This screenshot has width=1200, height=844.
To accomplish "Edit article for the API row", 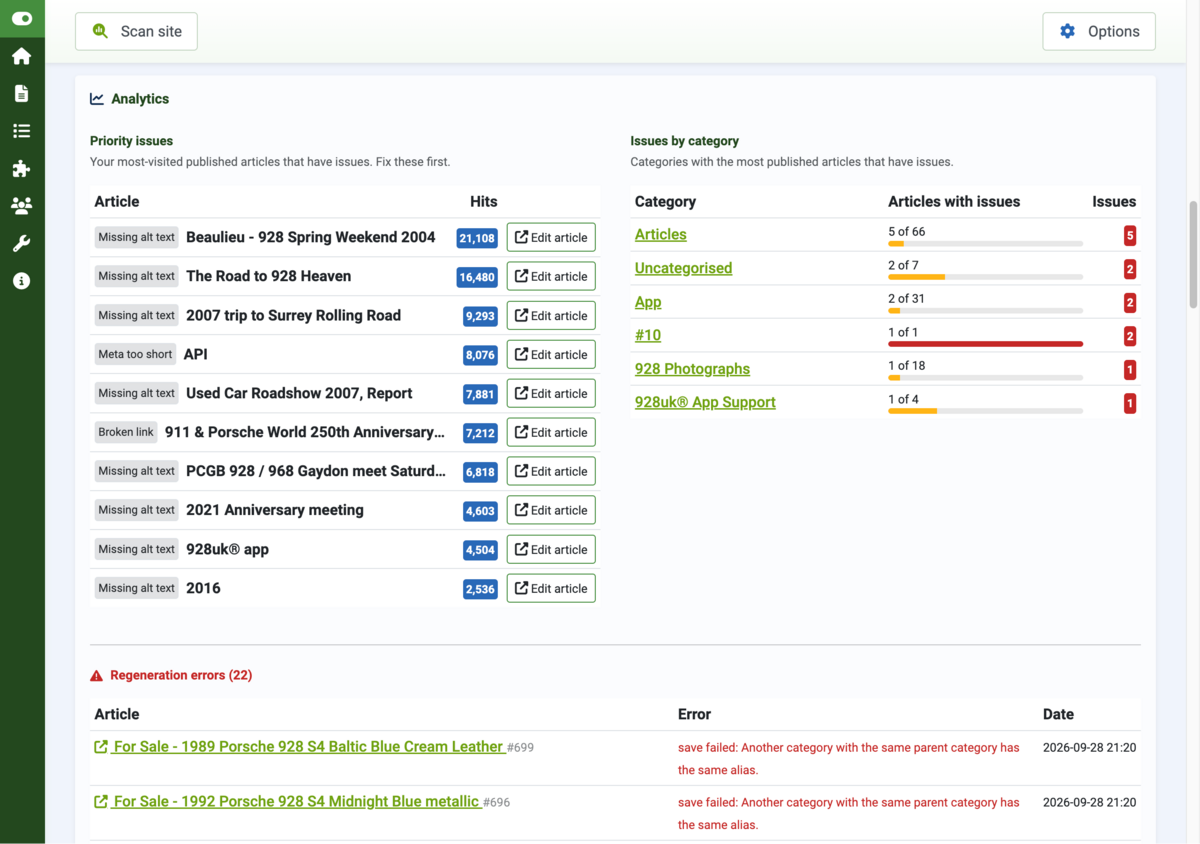I will coord(551,354).
